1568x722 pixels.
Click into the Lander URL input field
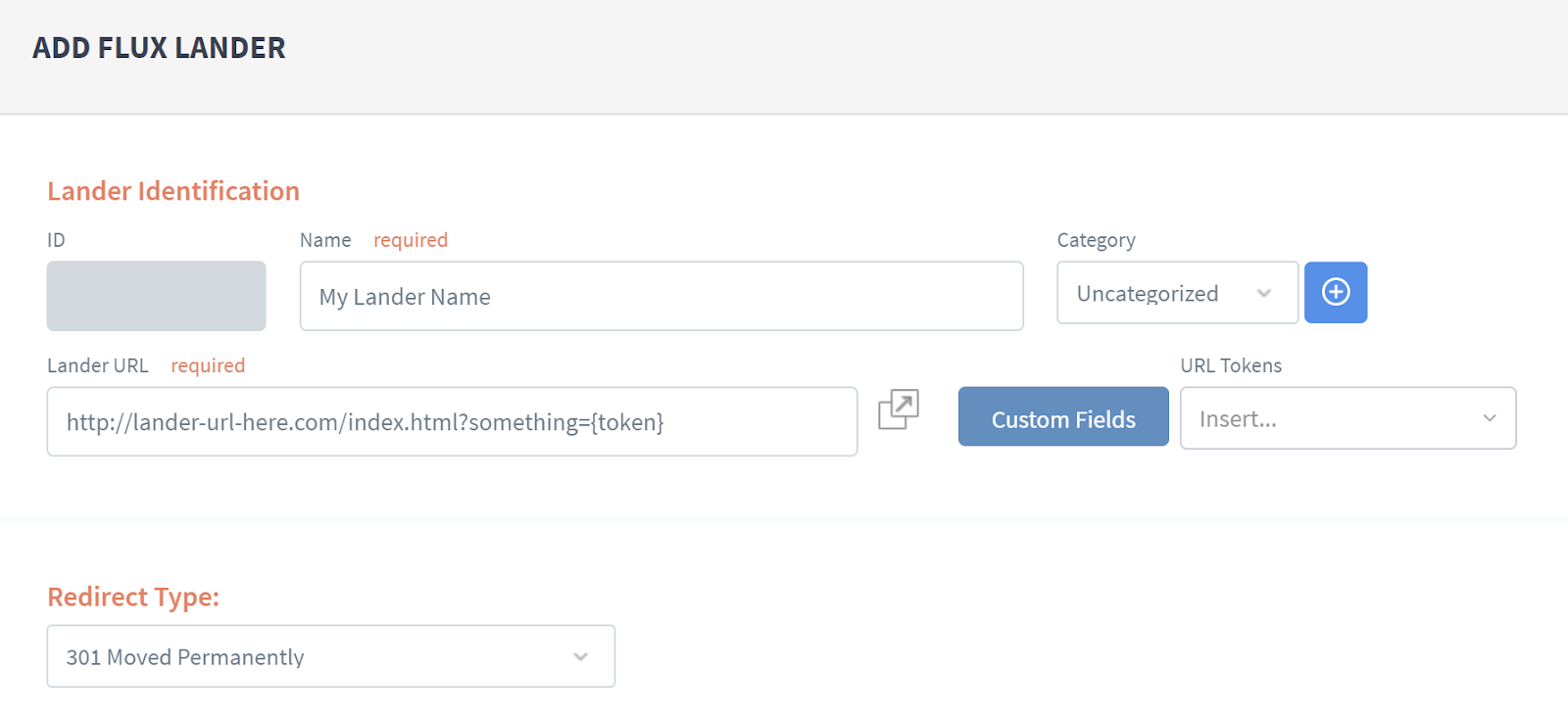coord(452,421)
